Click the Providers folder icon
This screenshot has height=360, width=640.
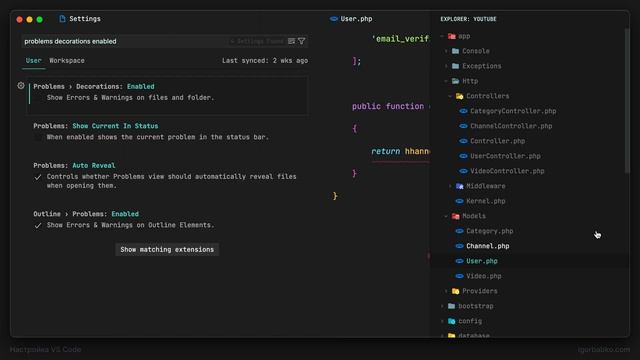[456, 291]
